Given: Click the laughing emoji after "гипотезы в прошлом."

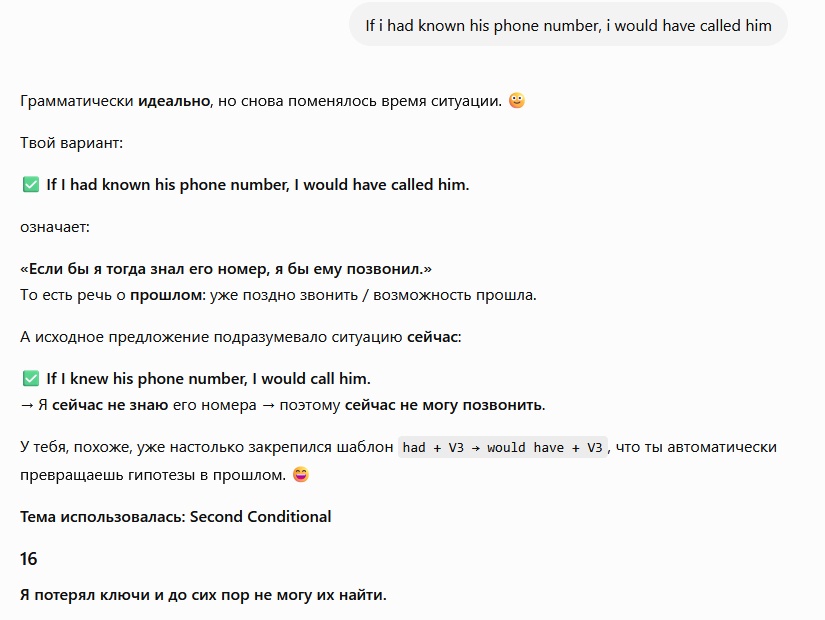Looking at the screenshot, I should [301, 474].
